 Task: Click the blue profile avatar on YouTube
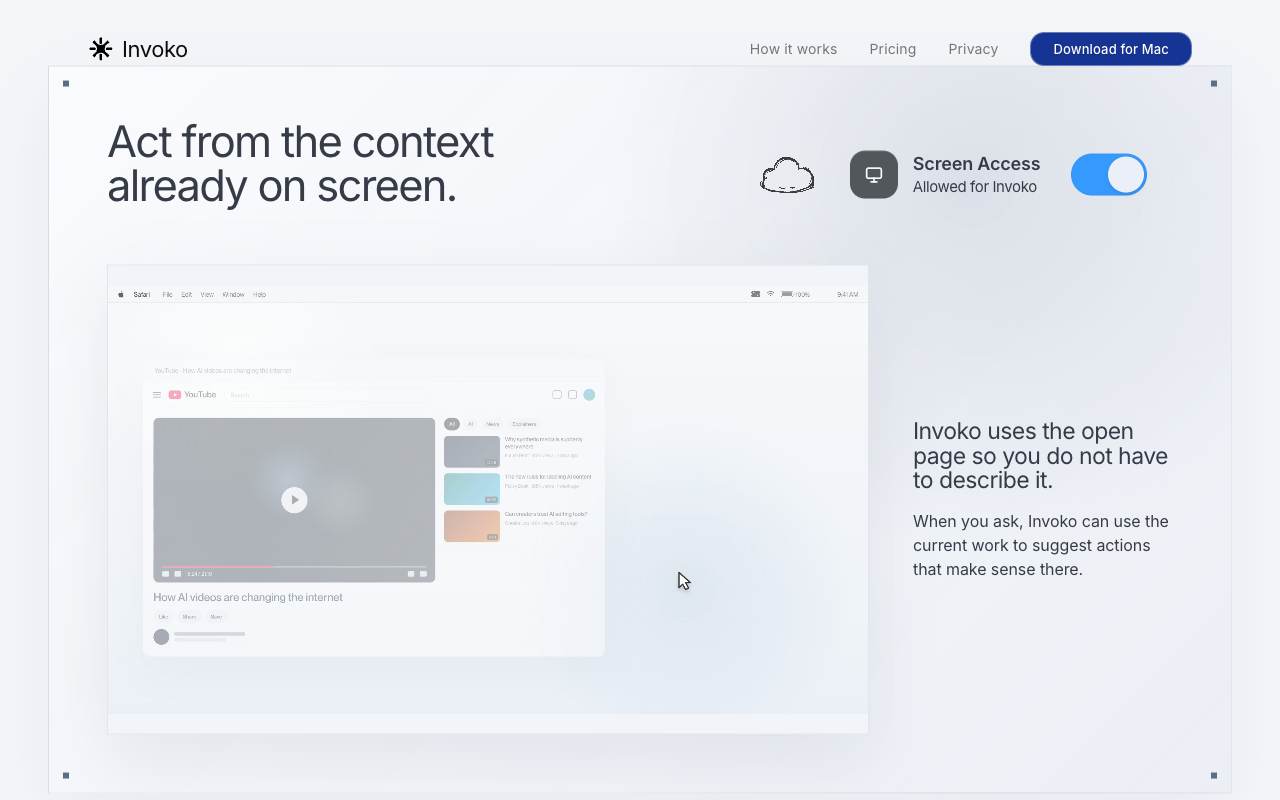[x=589, y=395]
